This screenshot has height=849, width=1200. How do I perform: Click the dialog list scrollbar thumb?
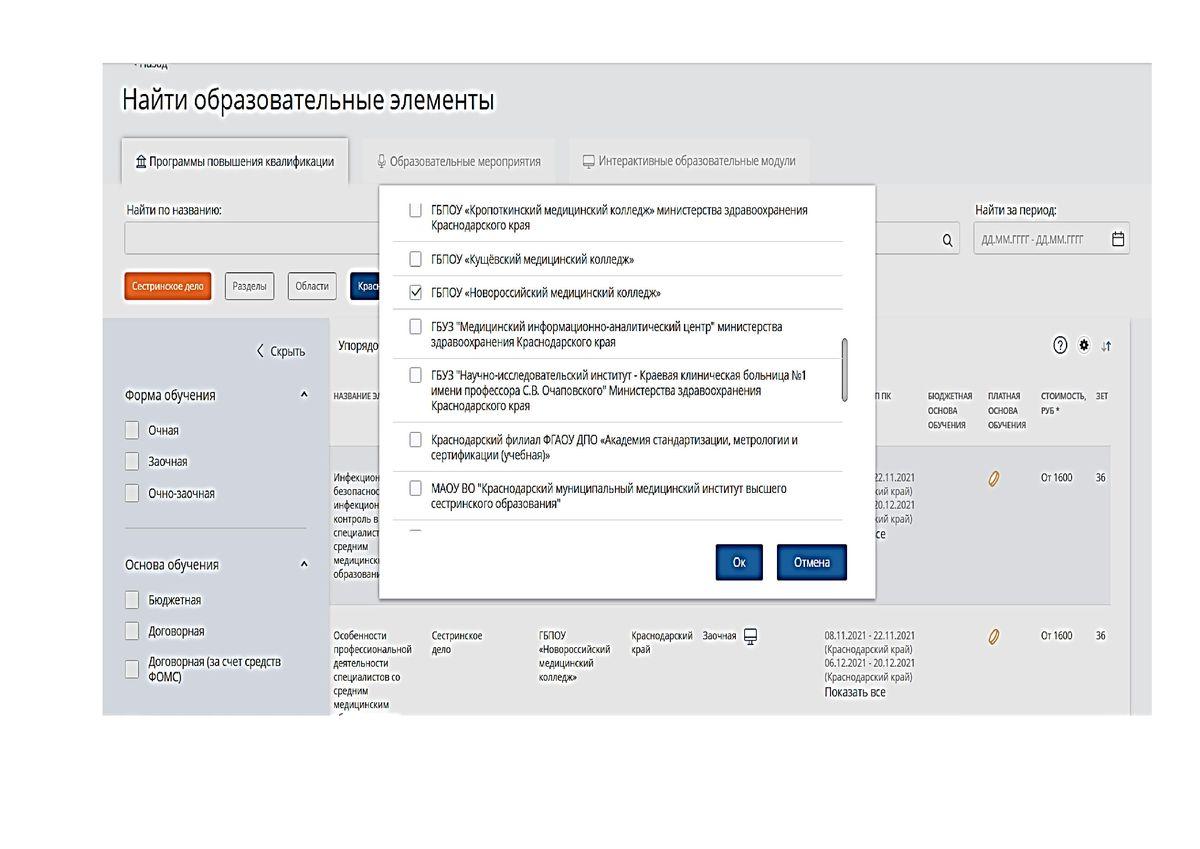[845, 369]
